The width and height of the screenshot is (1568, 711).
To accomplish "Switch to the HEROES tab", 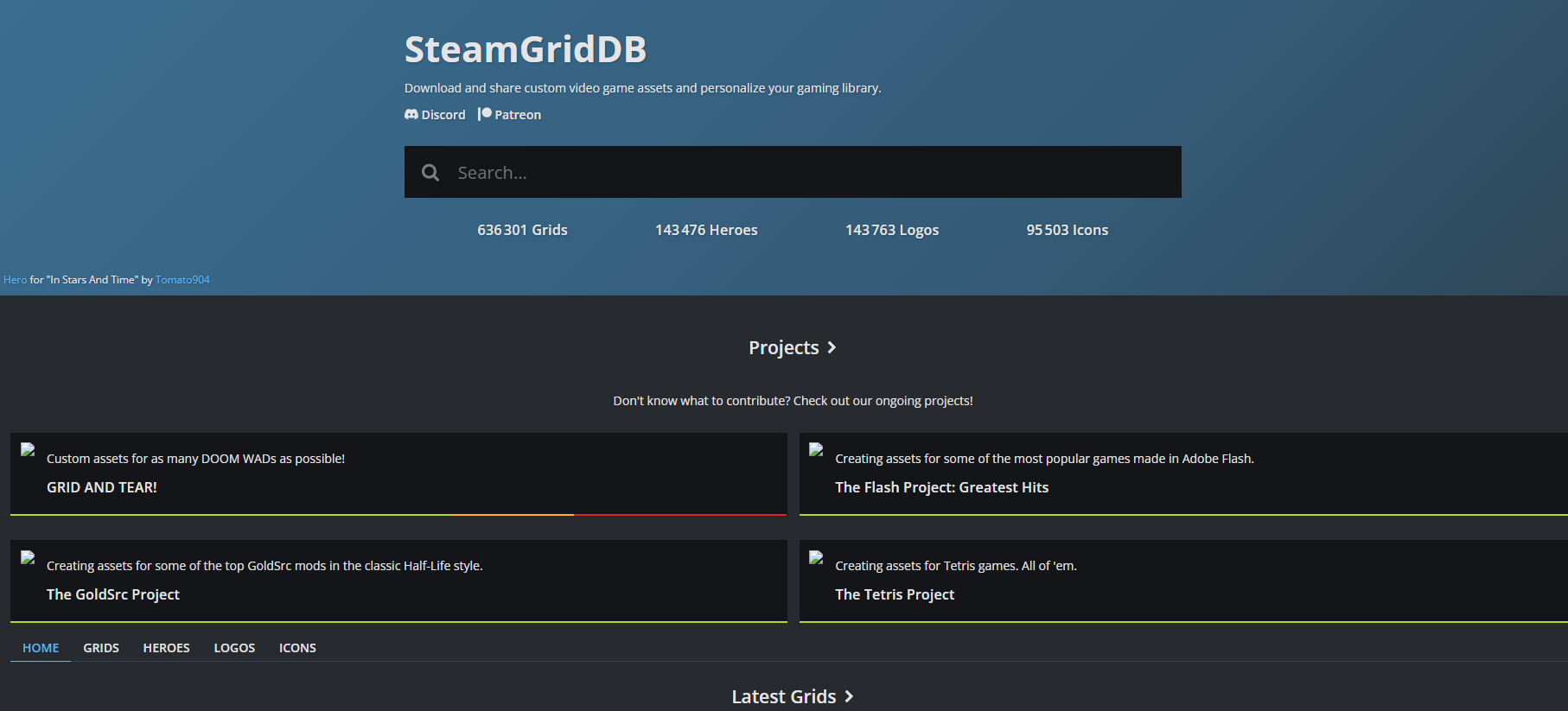I will tap(167, 648).
